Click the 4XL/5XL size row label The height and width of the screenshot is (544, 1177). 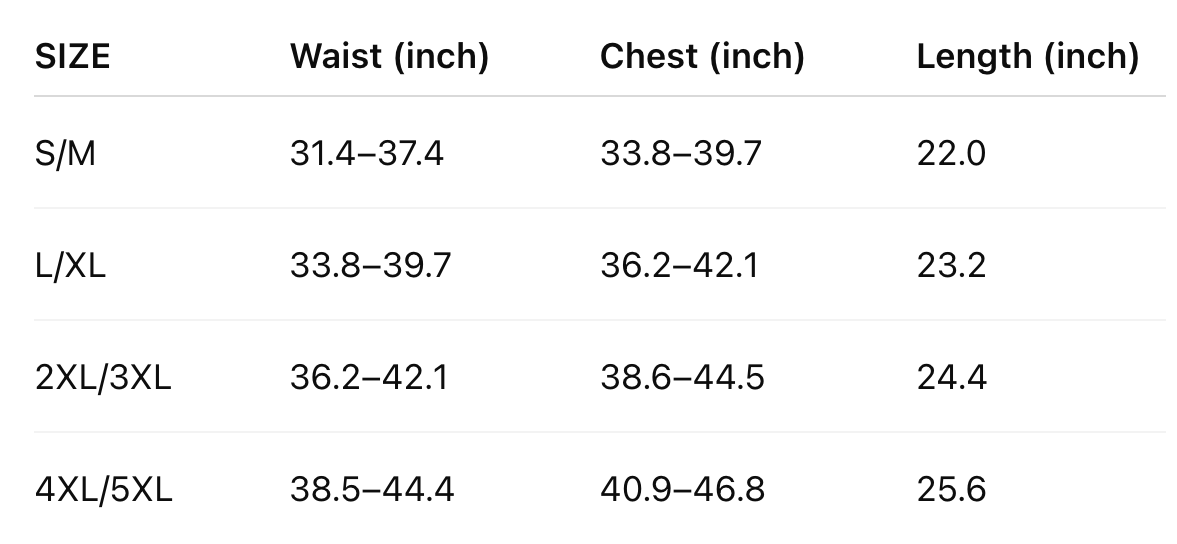104,490
